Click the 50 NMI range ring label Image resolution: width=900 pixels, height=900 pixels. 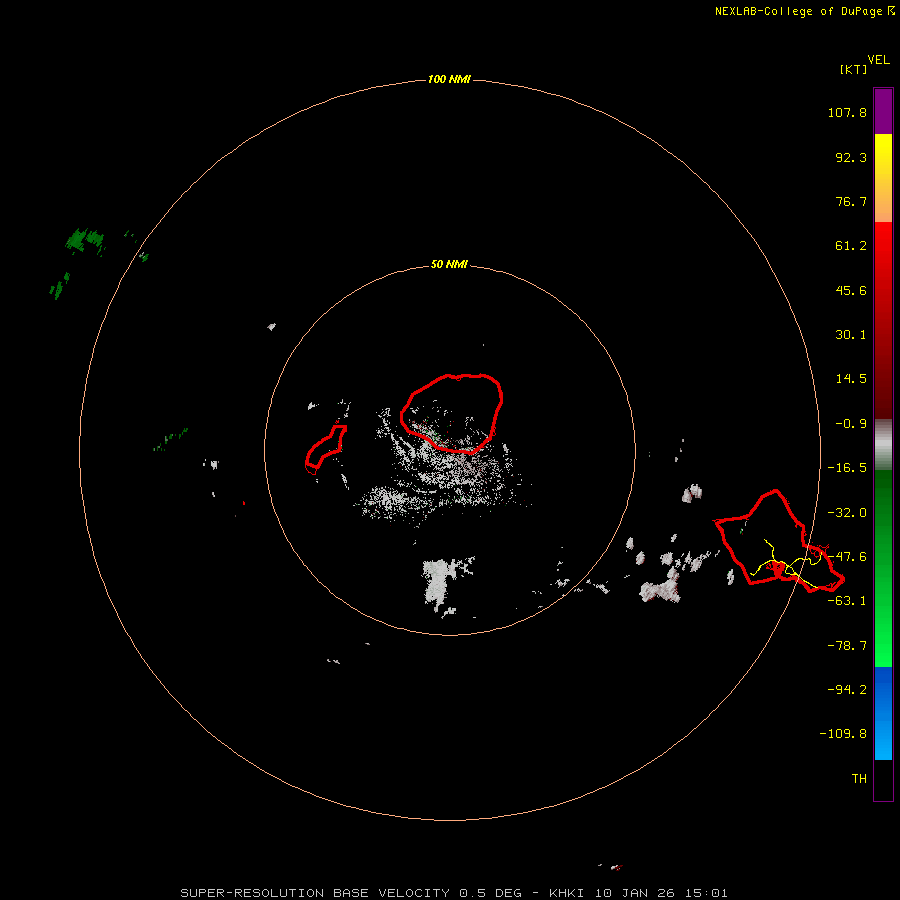[x=449, y=264]
